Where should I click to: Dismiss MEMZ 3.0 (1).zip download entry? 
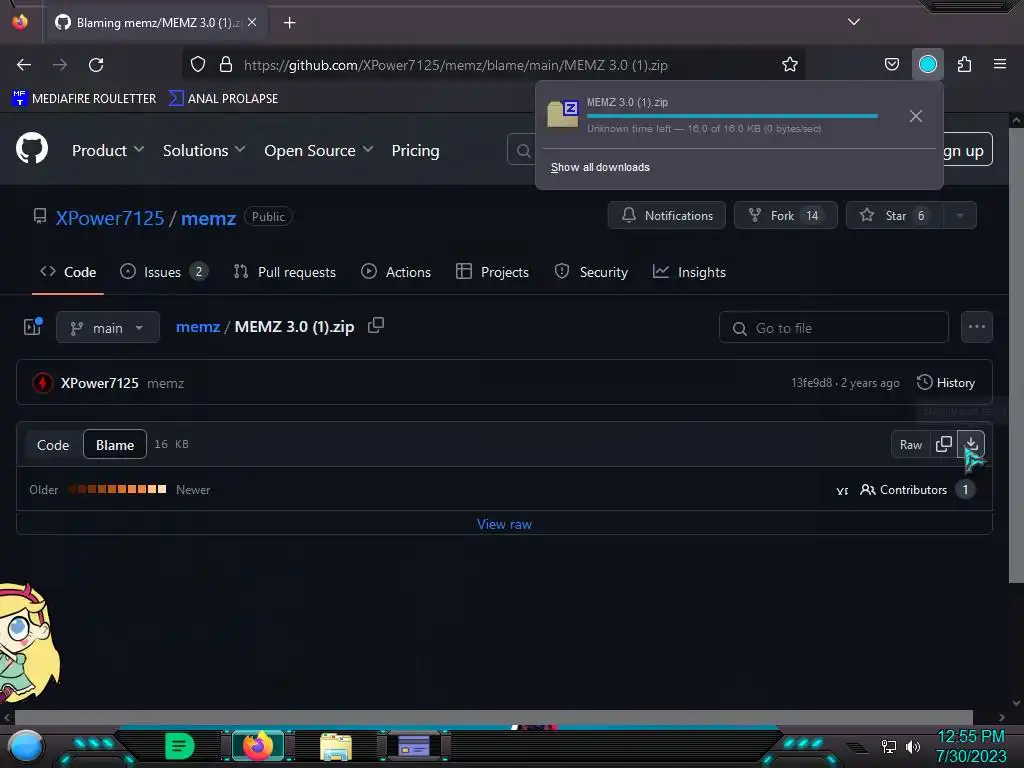tap(916, 116)
